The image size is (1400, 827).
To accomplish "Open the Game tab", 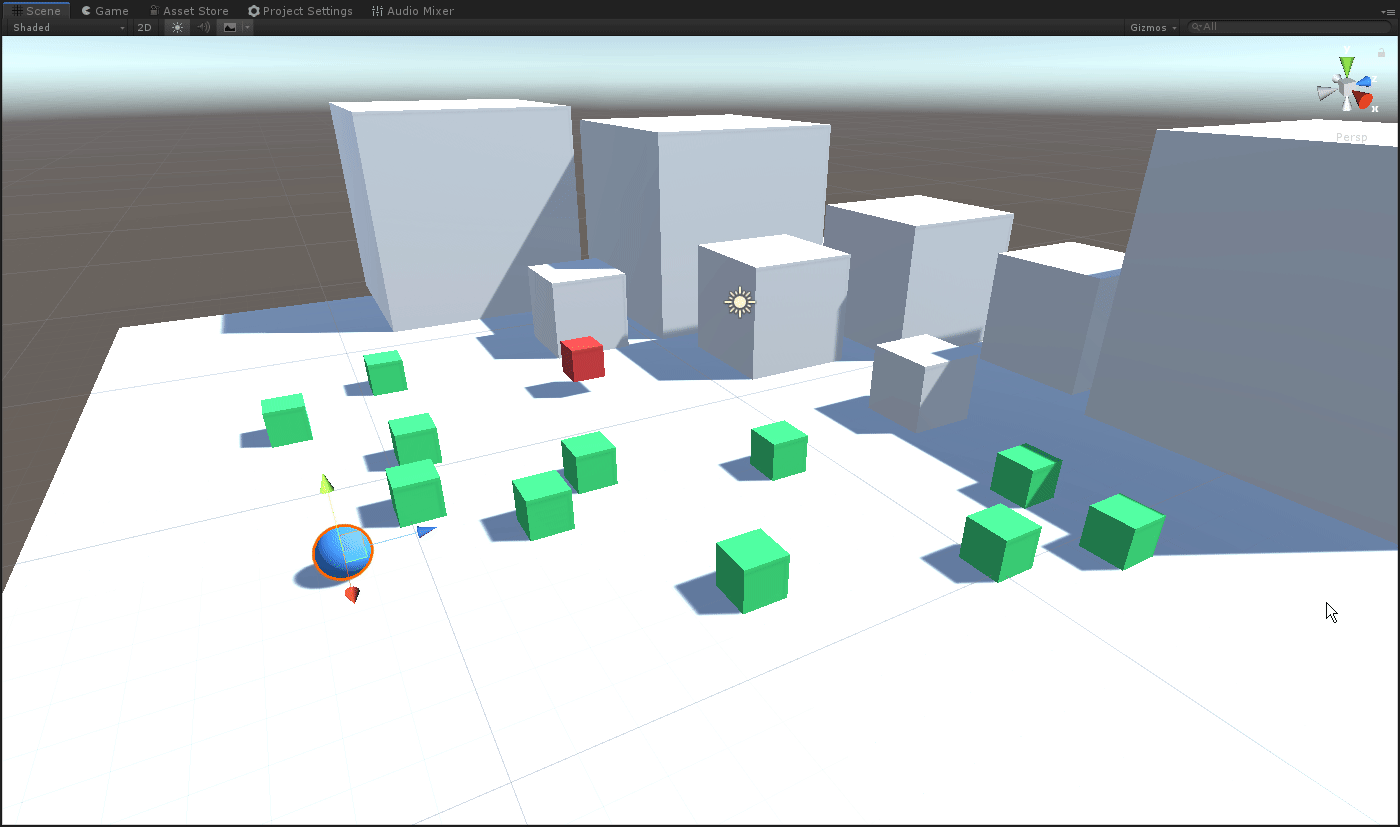I will click(x=105, y=10).
